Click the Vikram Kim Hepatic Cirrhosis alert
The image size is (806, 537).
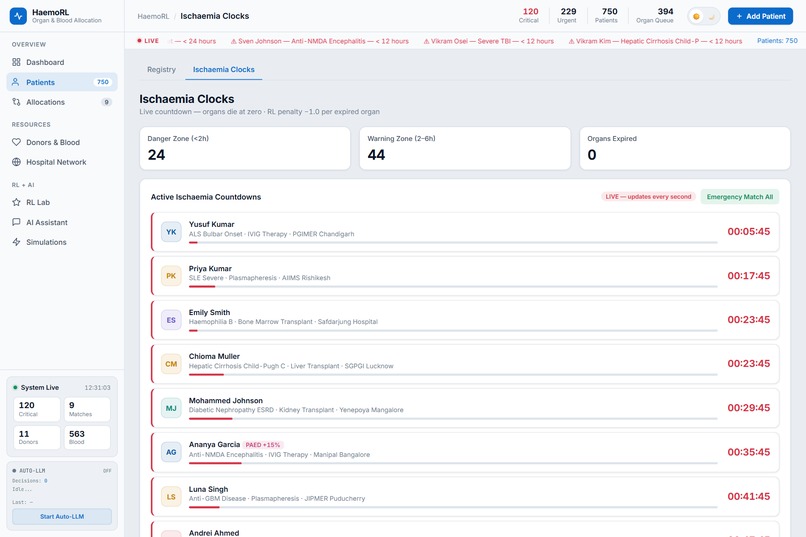pyautogui.click(x=655, y=41)
